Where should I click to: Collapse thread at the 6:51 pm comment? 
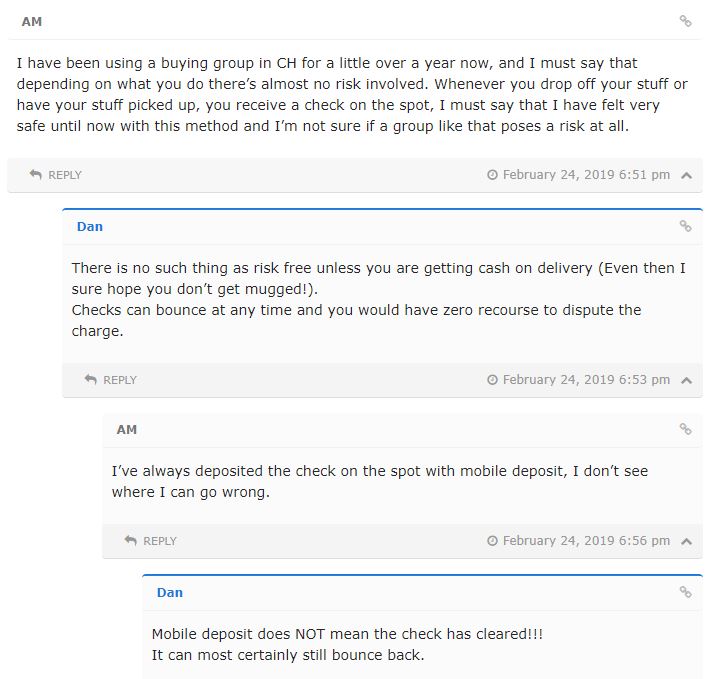686,175
